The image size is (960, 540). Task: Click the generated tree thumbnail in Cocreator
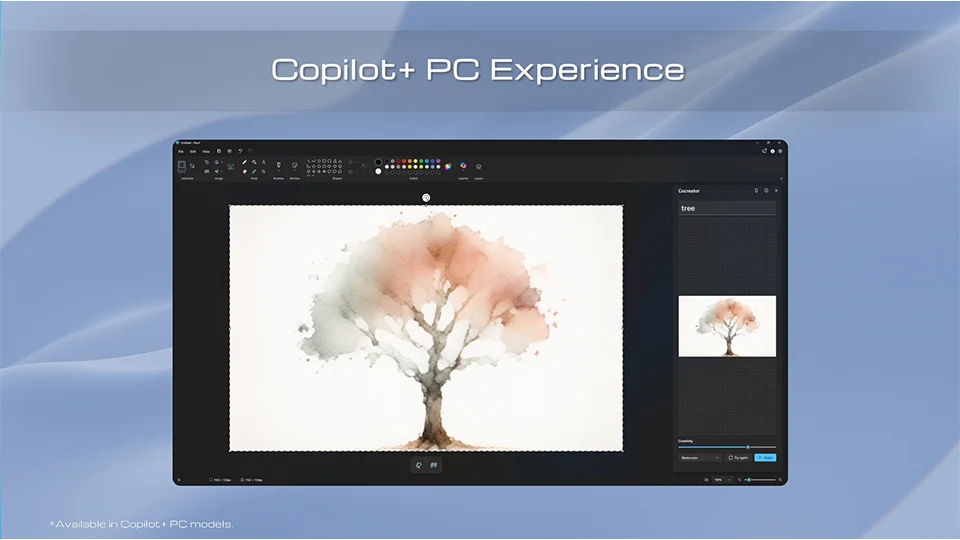727,326
